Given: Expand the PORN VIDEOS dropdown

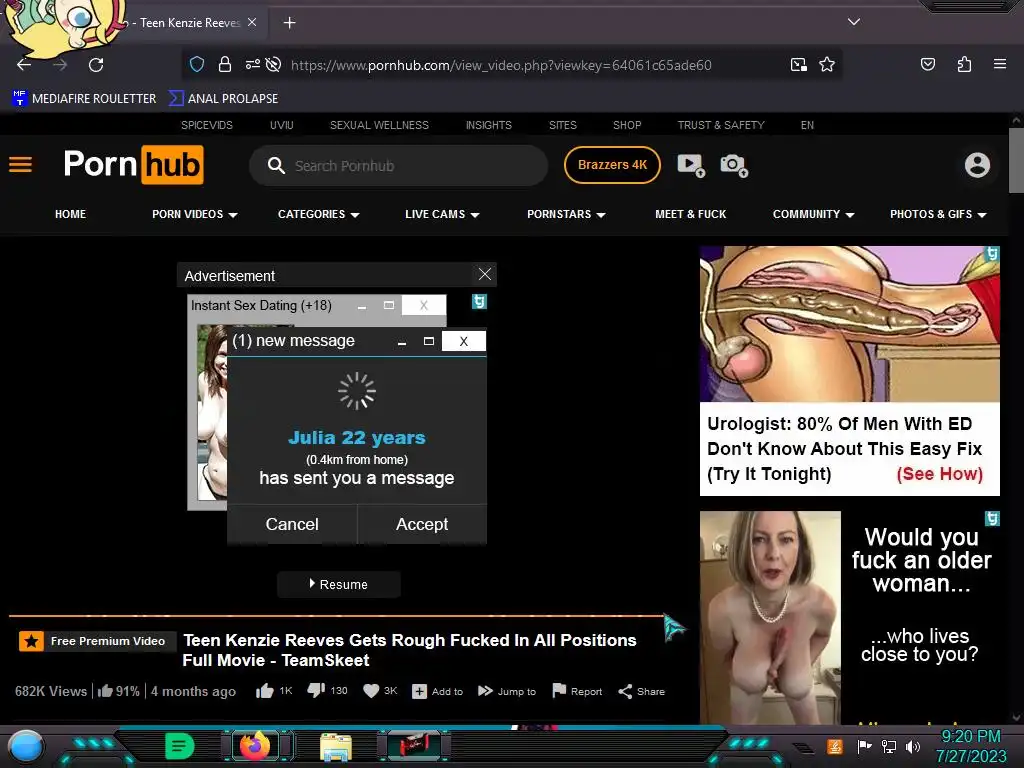Looking at the screenshot, I should point(195,214).
